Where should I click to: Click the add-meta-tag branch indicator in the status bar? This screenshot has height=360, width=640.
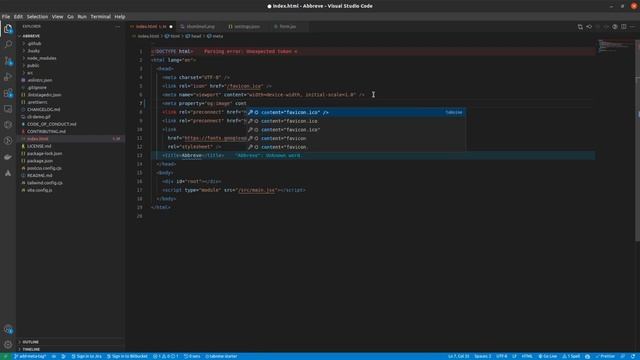click(x=30, y=356)
